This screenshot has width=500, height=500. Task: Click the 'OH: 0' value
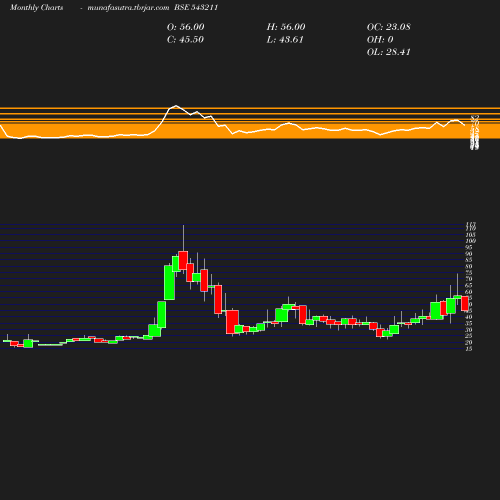380,39
